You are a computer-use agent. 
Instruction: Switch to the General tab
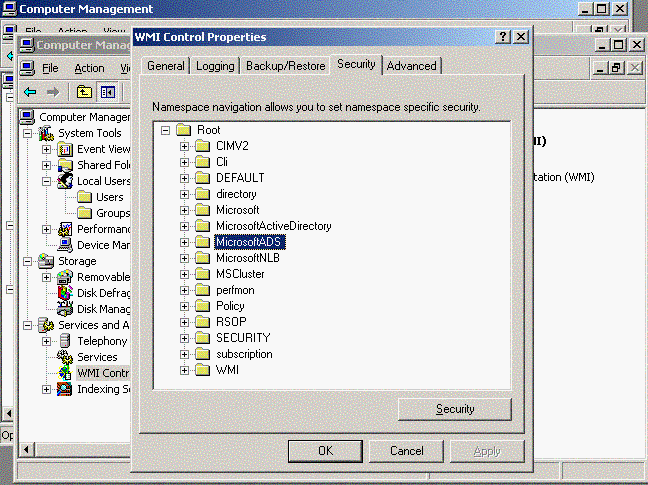pos(165,66)
